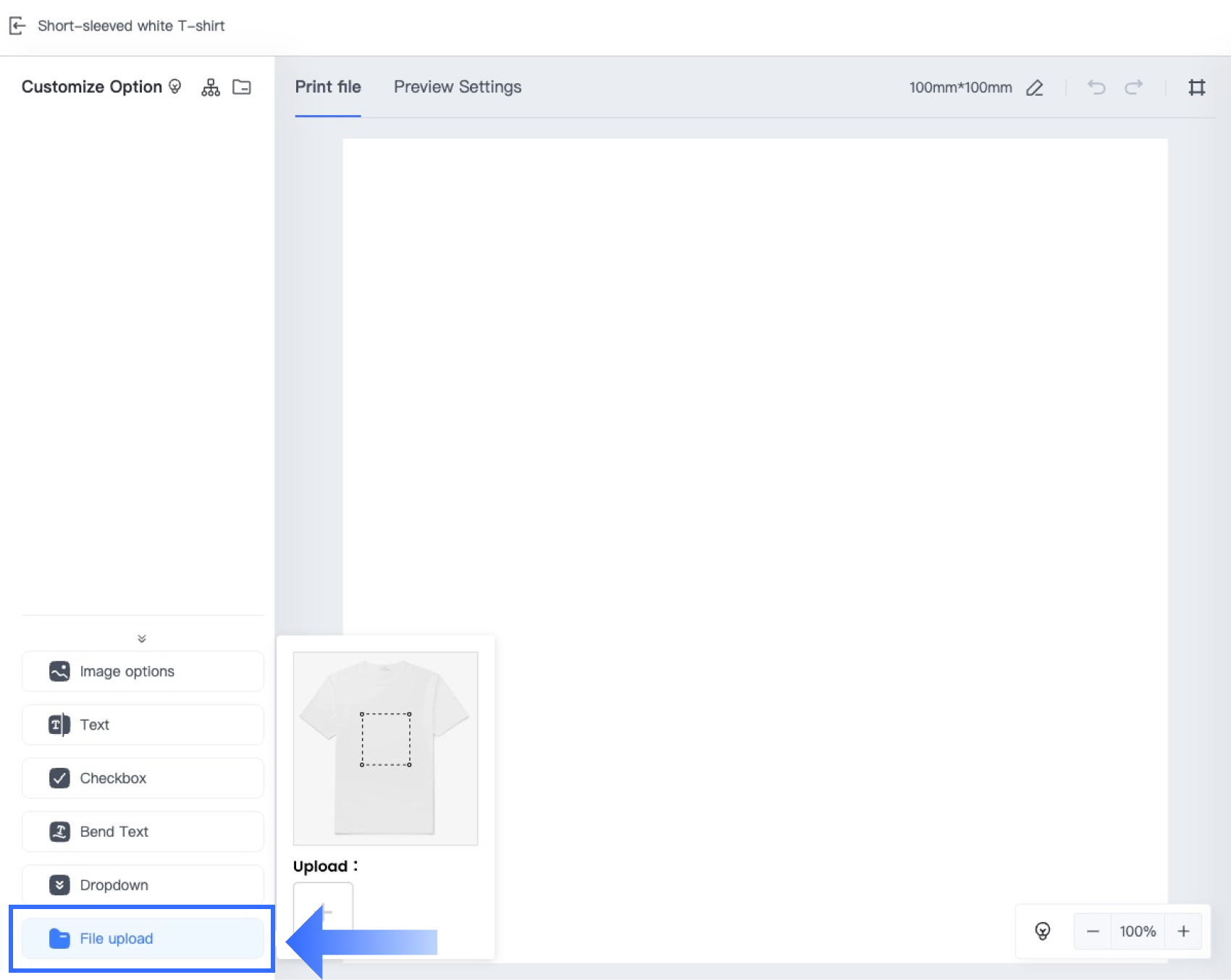The image size is (1231, 980).
Task: Click the lightbulb tip beside Customize Option
Action: click(x=175, y=87)
